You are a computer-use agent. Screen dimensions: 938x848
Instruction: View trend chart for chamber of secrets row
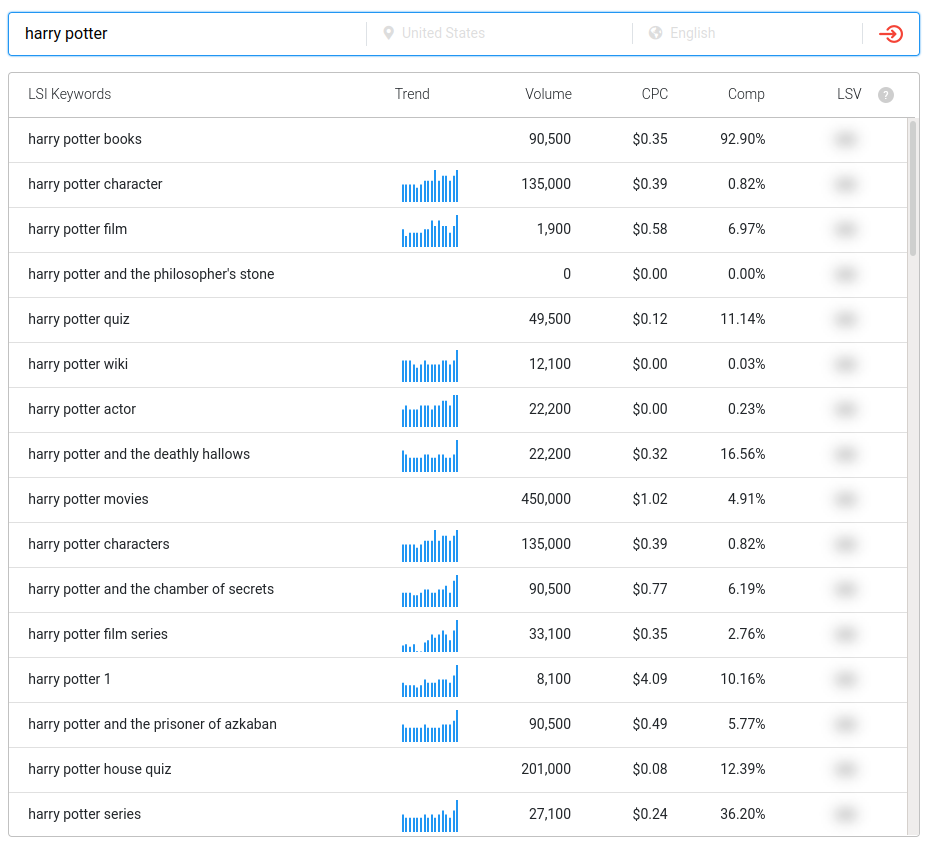430,591
